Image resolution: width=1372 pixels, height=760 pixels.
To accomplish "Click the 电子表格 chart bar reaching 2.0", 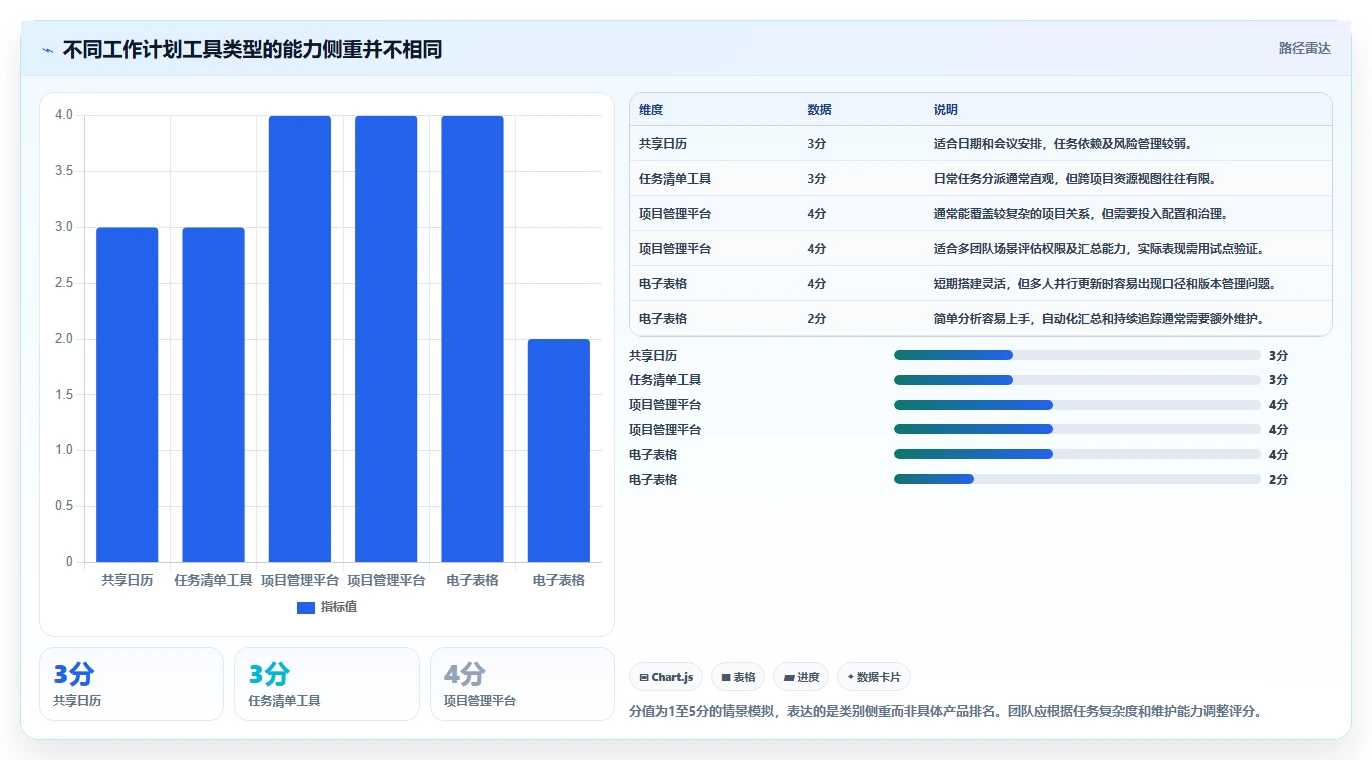I will (x=559, y=450).
